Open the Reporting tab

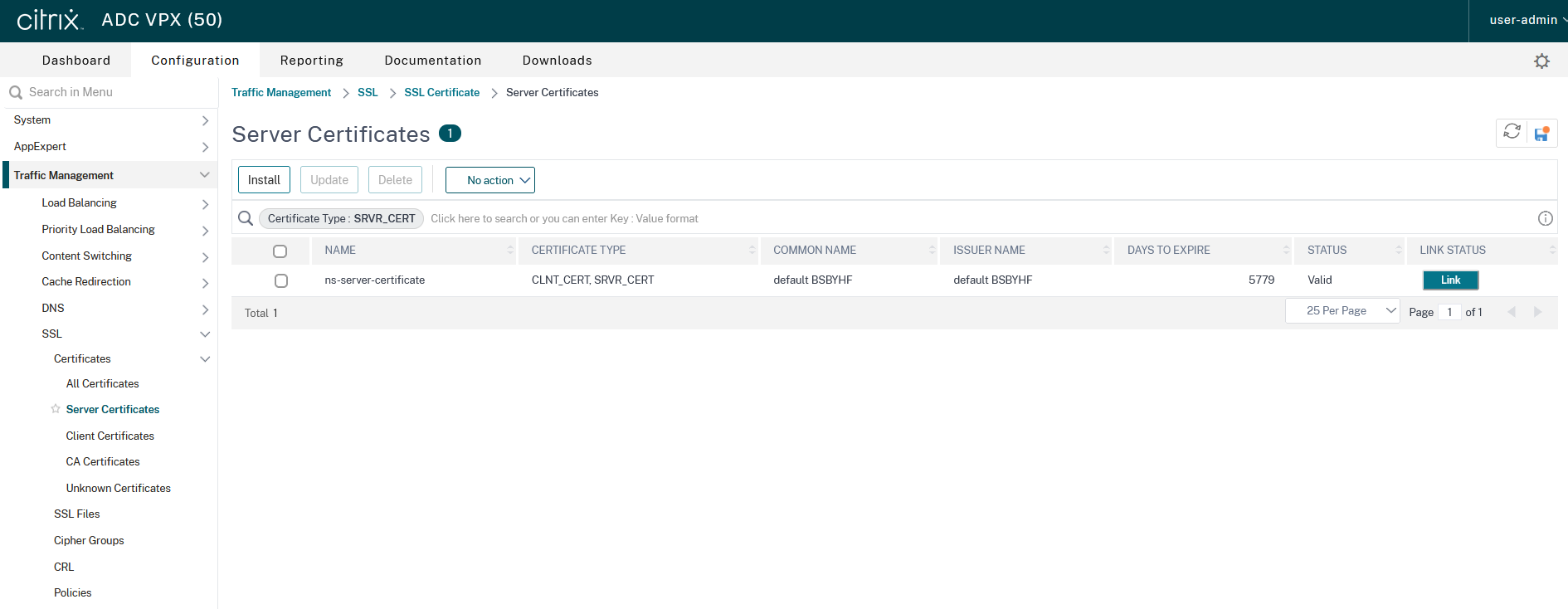point(311,61)
